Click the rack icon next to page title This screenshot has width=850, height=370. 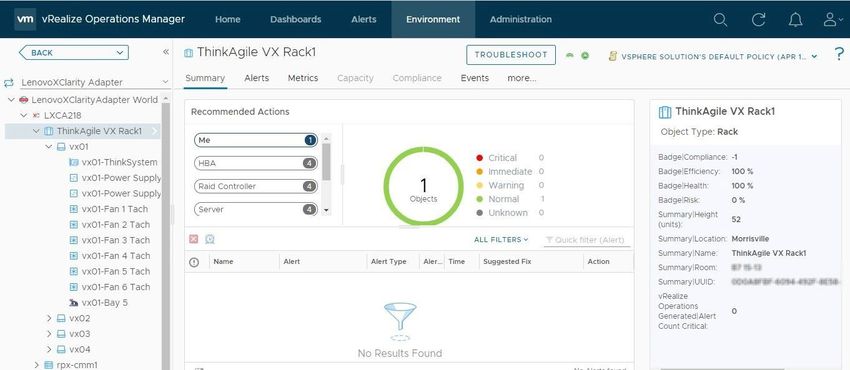[188, 53]
